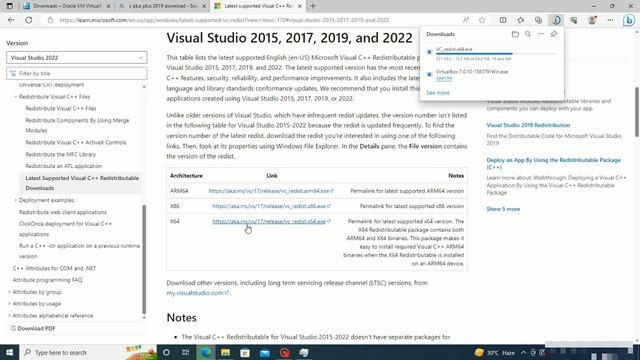Toggle the Downloads toolbar icon
The width and height of the screenshot is (640, 360).
pyautogui.click(x=556, y=20)
